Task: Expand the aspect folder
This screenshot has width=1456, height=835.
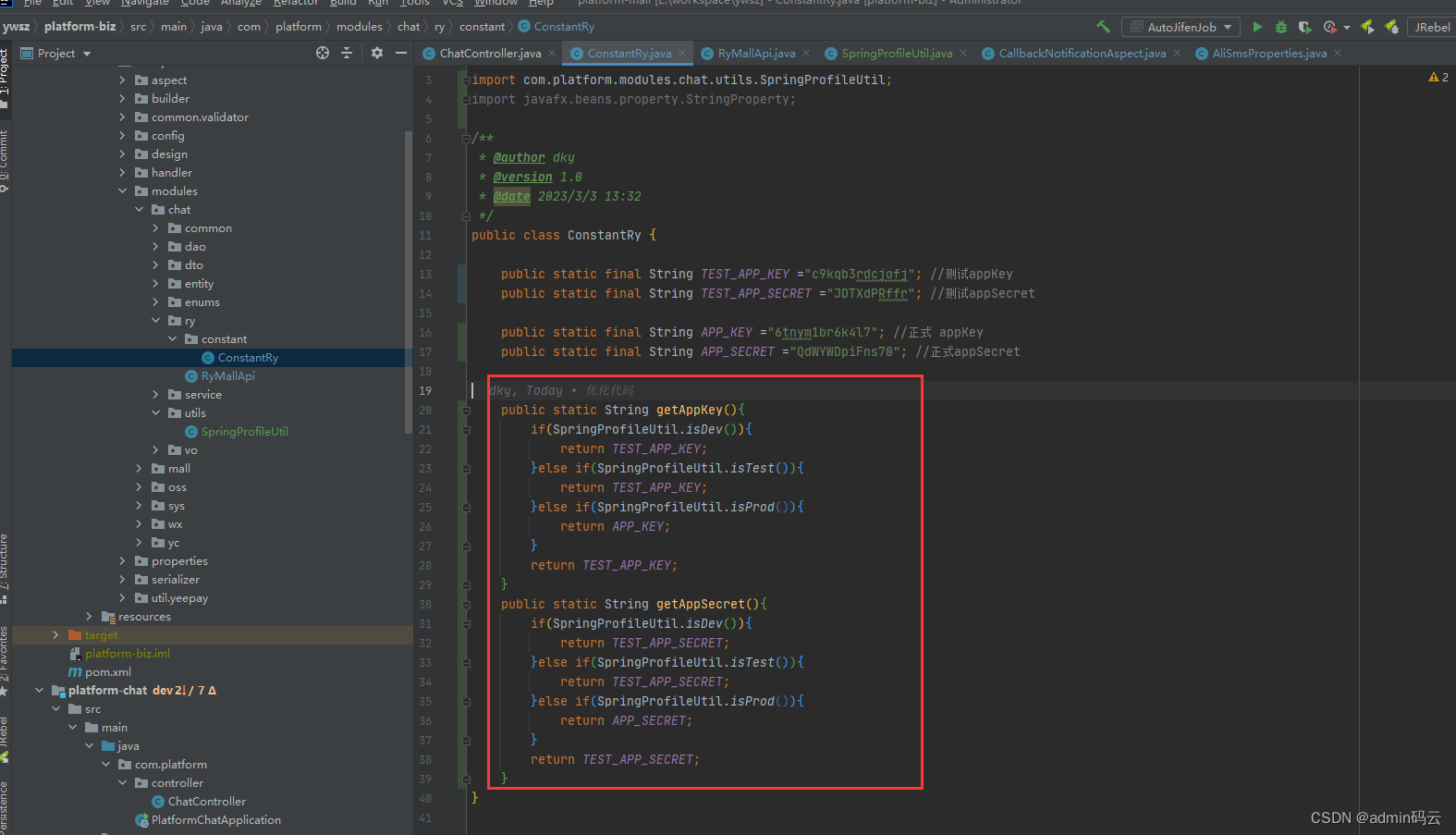Action: [x=123, y=80]
